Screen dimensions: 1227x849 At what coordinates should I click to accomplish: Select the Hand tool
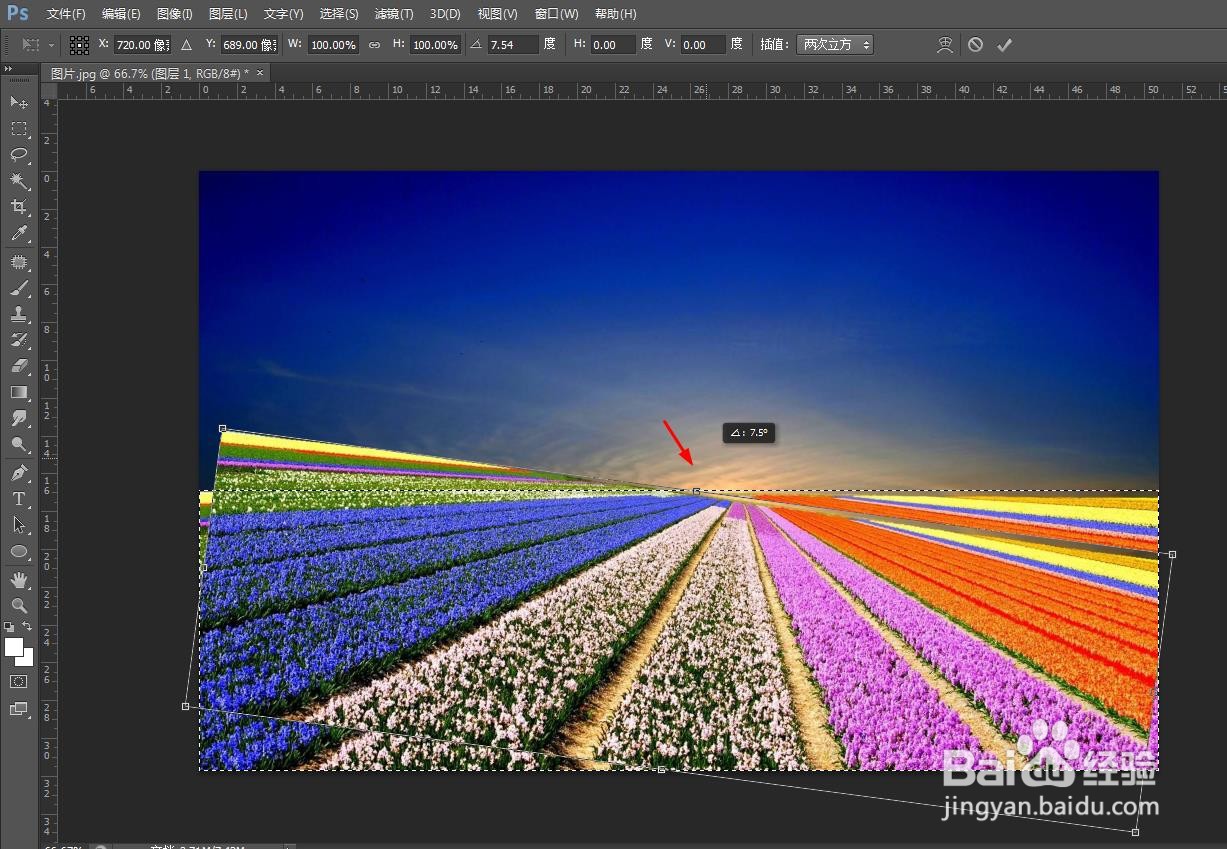pyautogui.click(x=19, y=579)
